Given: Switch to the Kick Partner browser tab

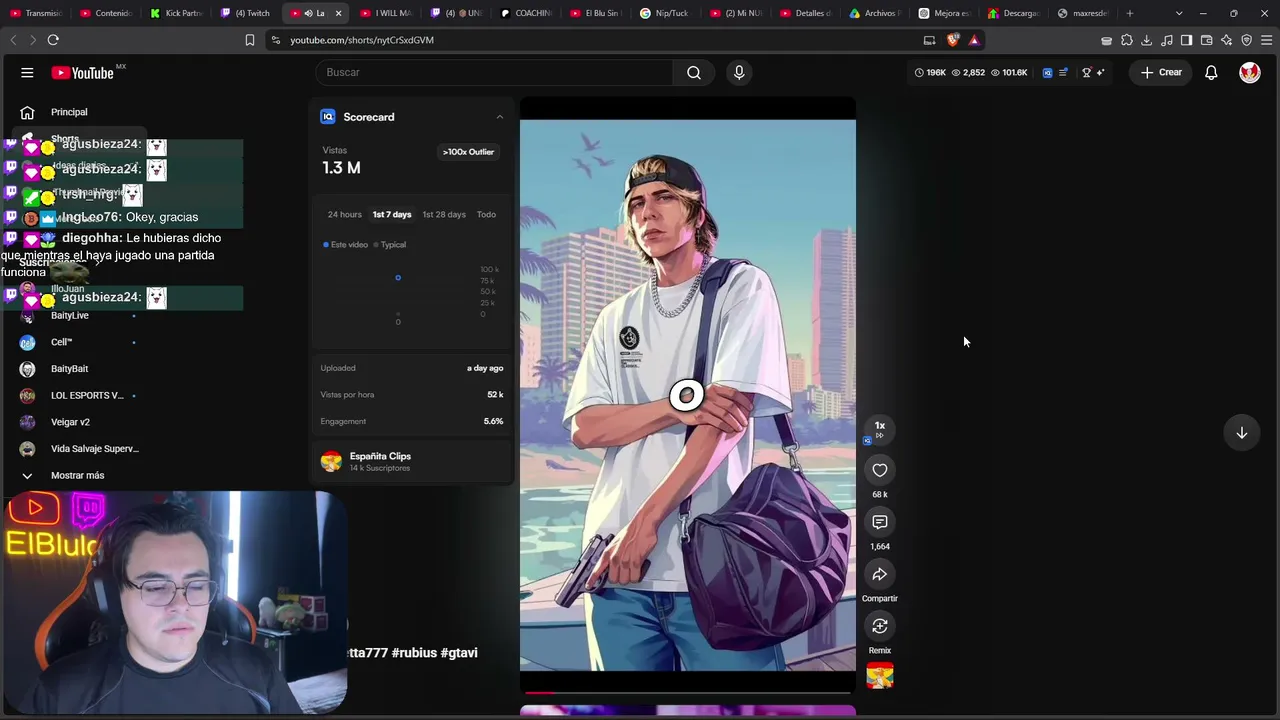Looking at the screenshot, I should tap(176, 13).
